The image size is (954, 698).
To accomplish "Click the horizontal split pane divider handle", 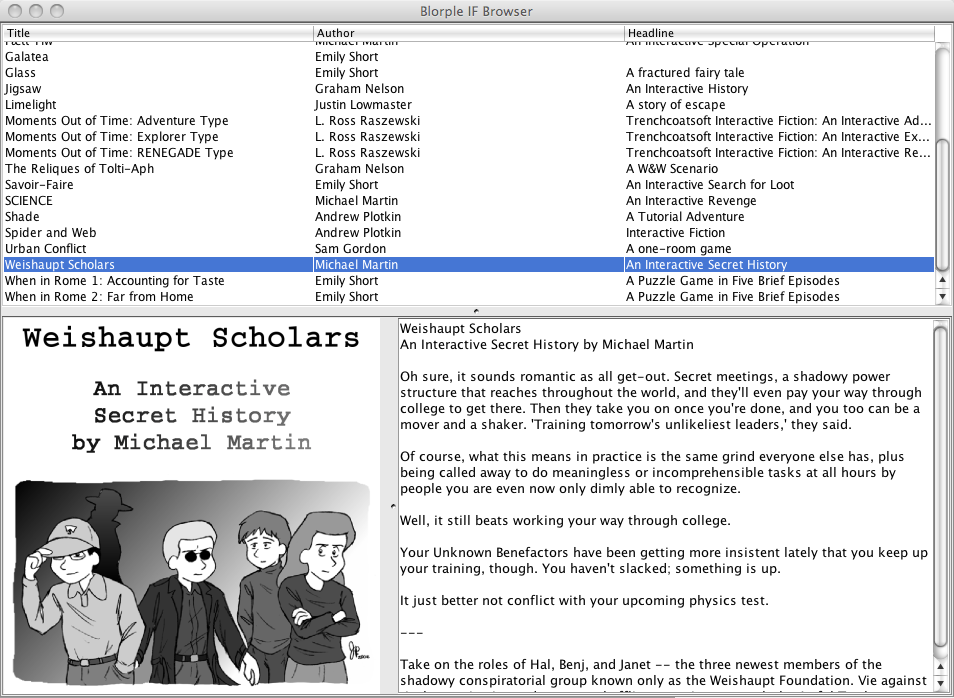I will [476, 311].
